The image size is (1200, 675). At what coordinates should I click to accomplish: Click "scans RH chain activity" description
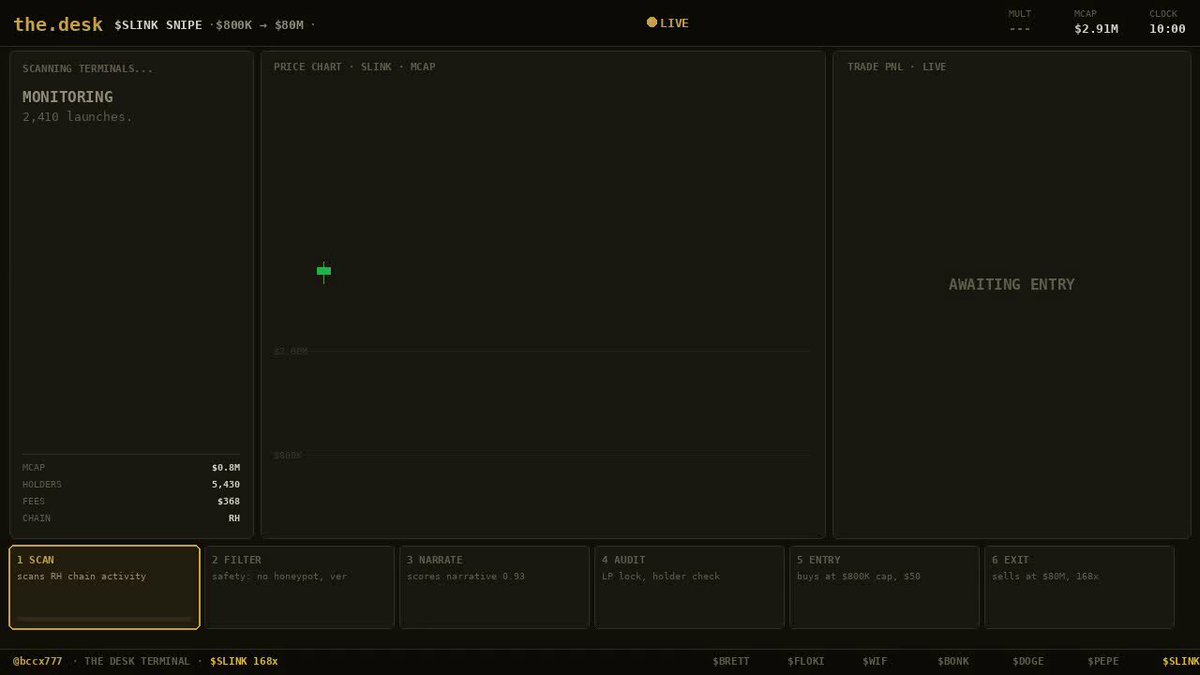[x=81, y=576]
